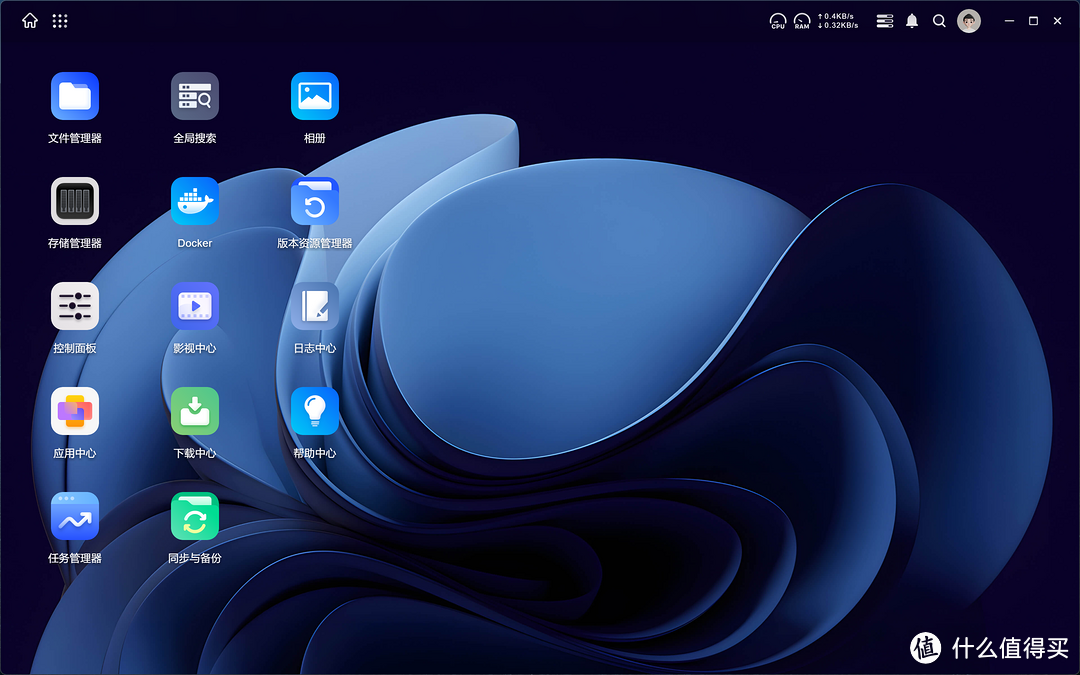This screenshot has width=1080, height=675.
Task: Open the 相册 photo album app
Action: click(x=315, y=97)
